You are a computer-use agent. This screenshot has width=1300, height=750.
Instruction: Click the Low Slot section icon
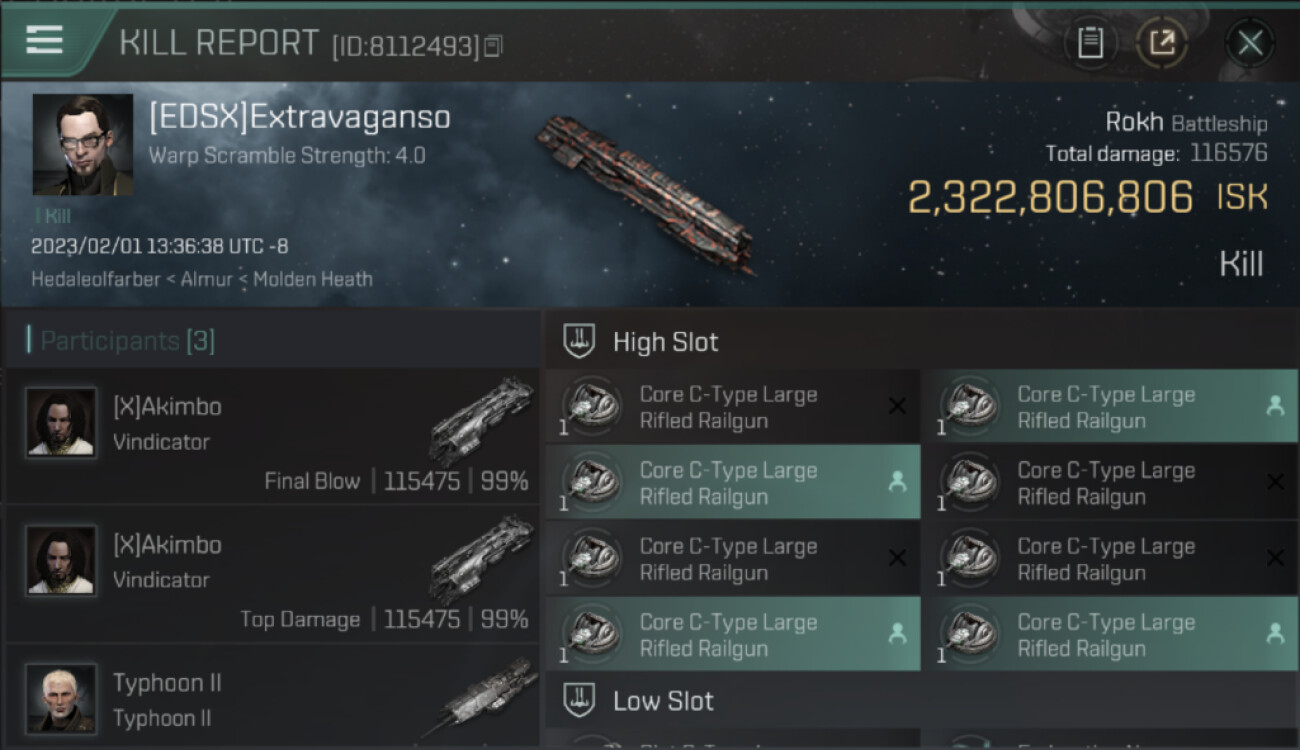580,700
